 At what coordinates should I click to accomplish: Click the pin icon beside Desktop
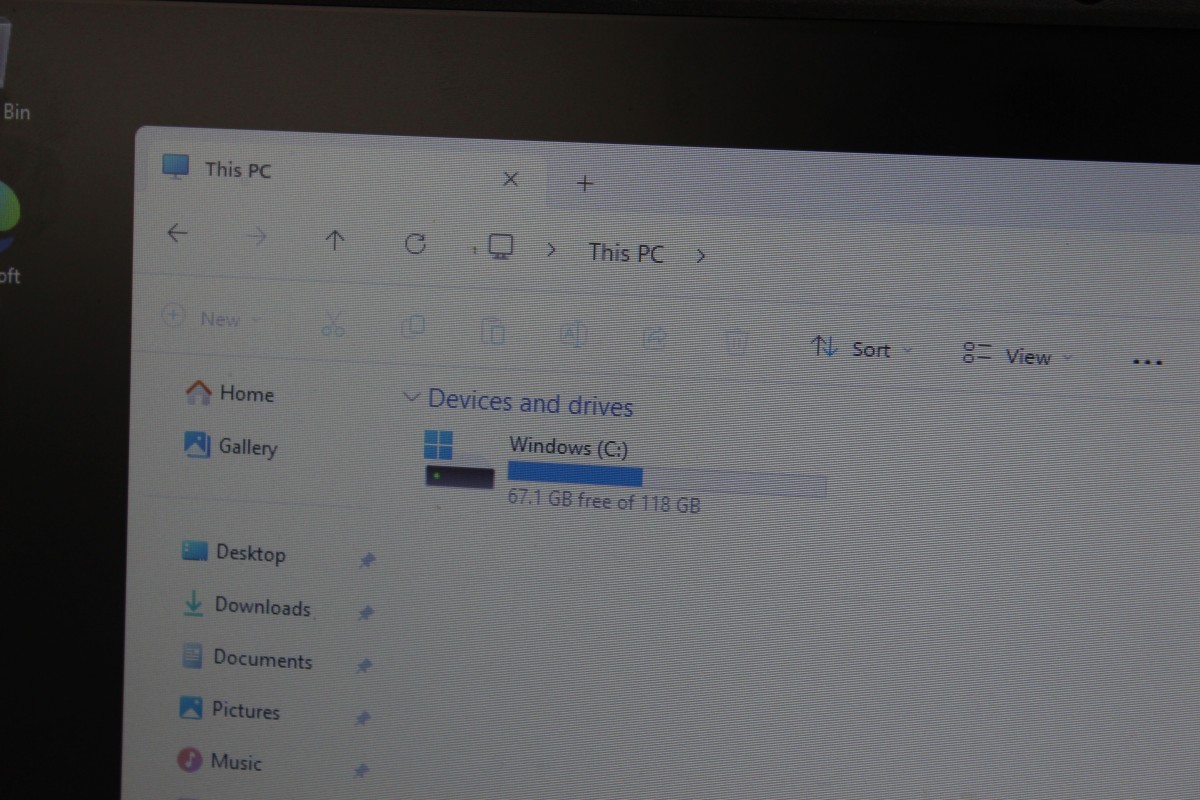pos(366,561)
